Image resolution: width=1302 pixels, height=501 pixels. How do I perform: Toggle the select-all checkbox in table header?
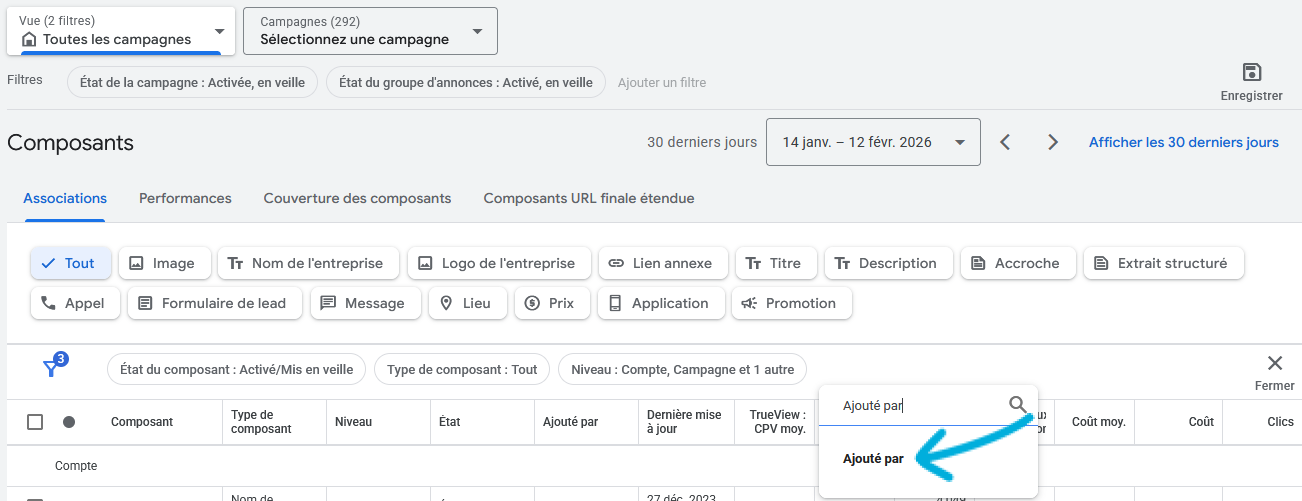click(x=35, y=422)
